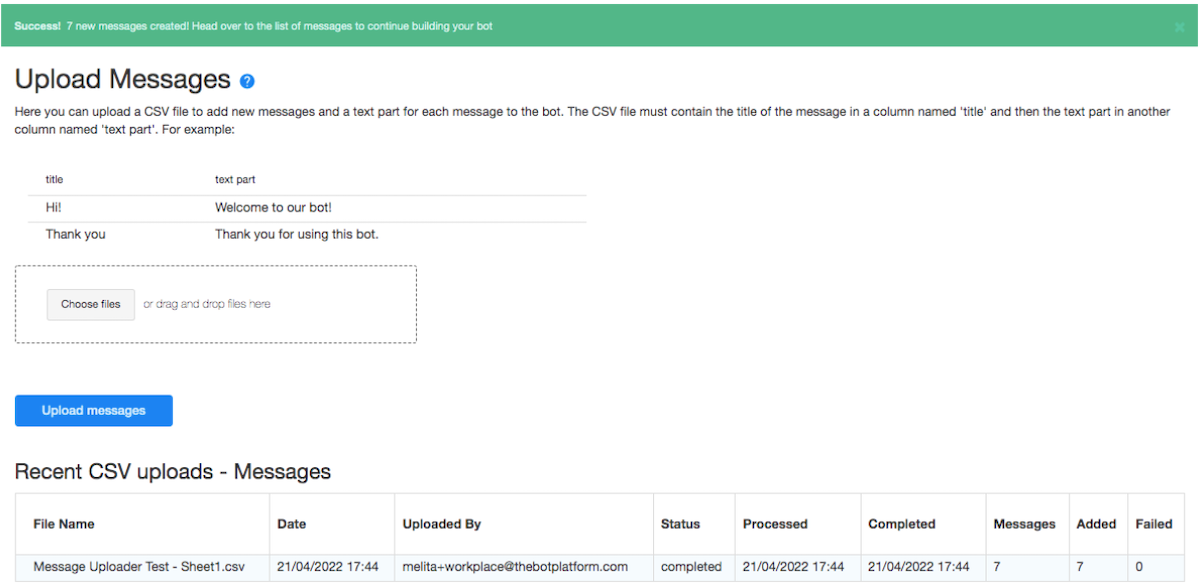This screenshot has height=584, width=1200.
Task: Click the Choose files button
Action: 91,304
